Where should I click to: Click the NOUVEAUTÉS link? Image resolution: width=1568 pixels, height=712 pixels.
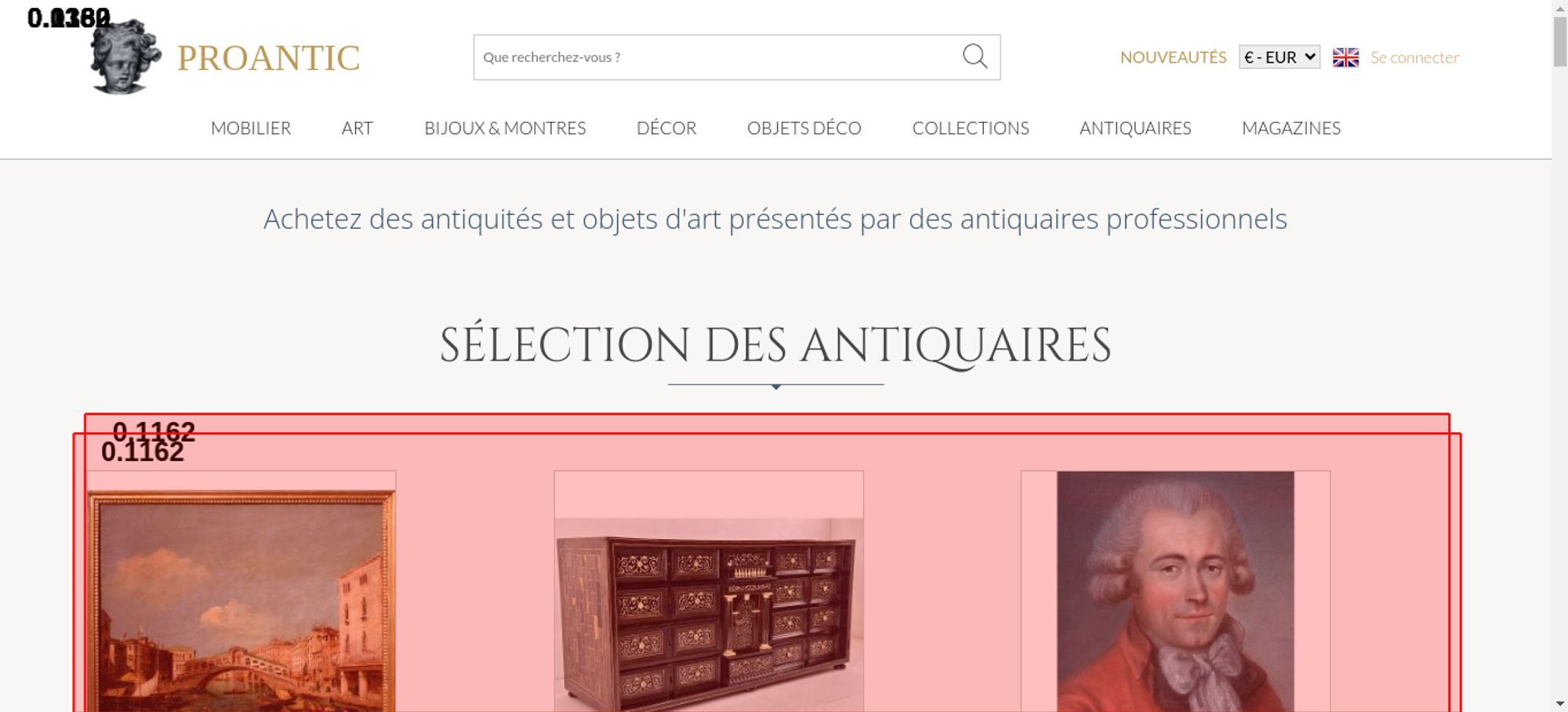point(1173,57)
